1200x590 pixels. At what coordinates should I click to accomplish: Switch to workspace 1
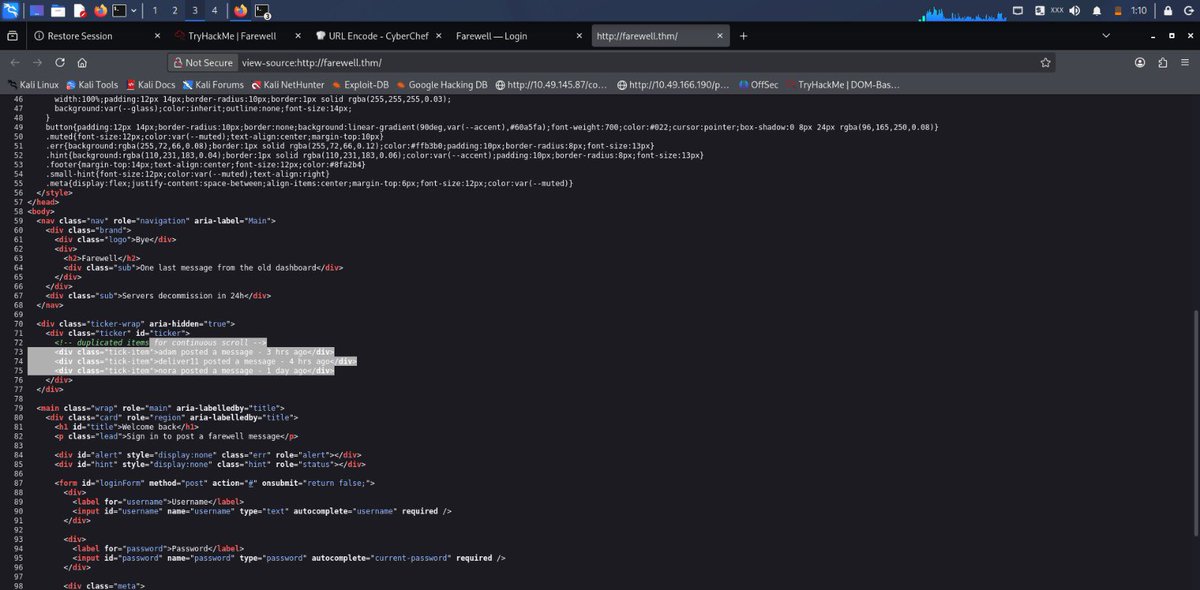pos(155,11)
